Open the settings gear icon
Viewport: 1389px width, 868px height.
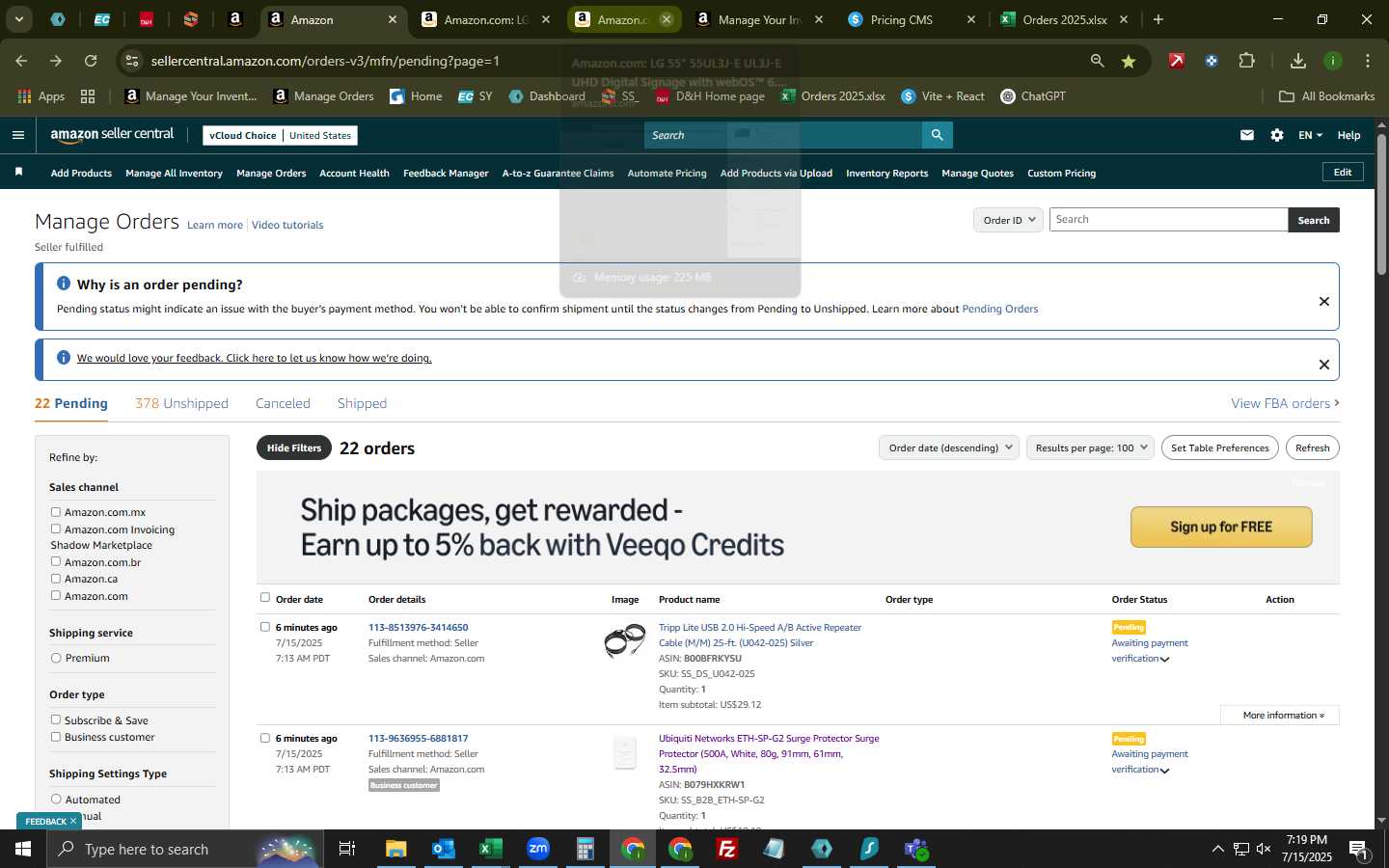pyautogui.click(x=1277, y=135)
